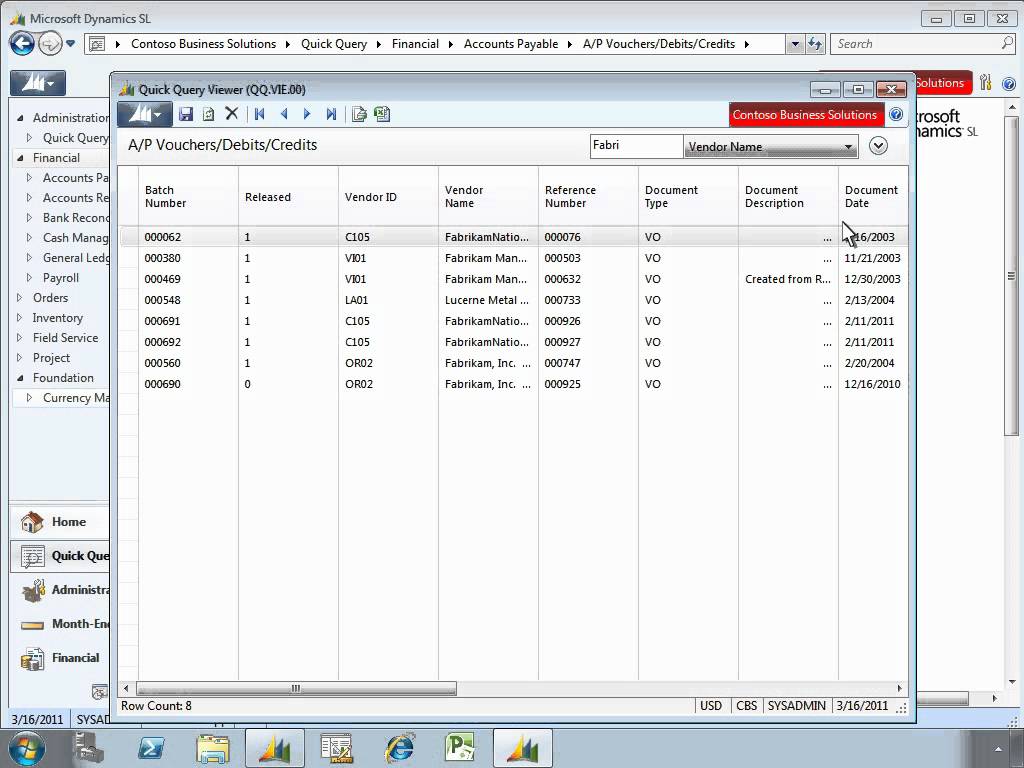Select the row with batch number 000380
The height and width of the screenshot is (768, 1024).
point(514,258)
